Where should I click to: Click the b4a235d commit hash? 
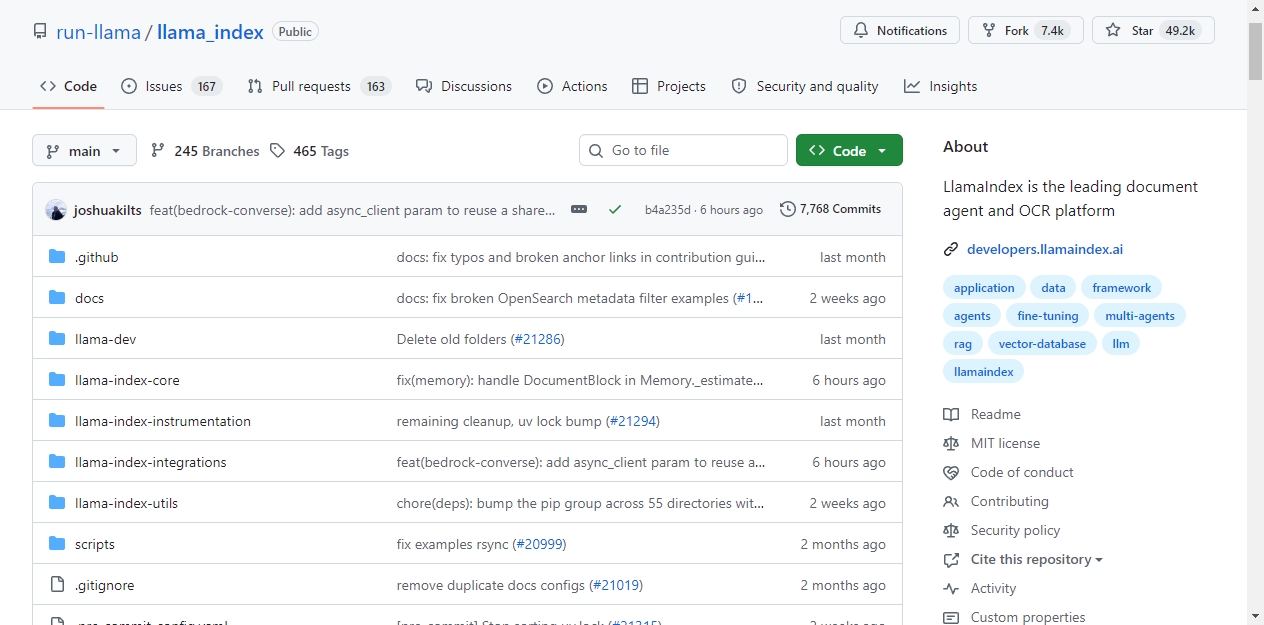(667, 210)
